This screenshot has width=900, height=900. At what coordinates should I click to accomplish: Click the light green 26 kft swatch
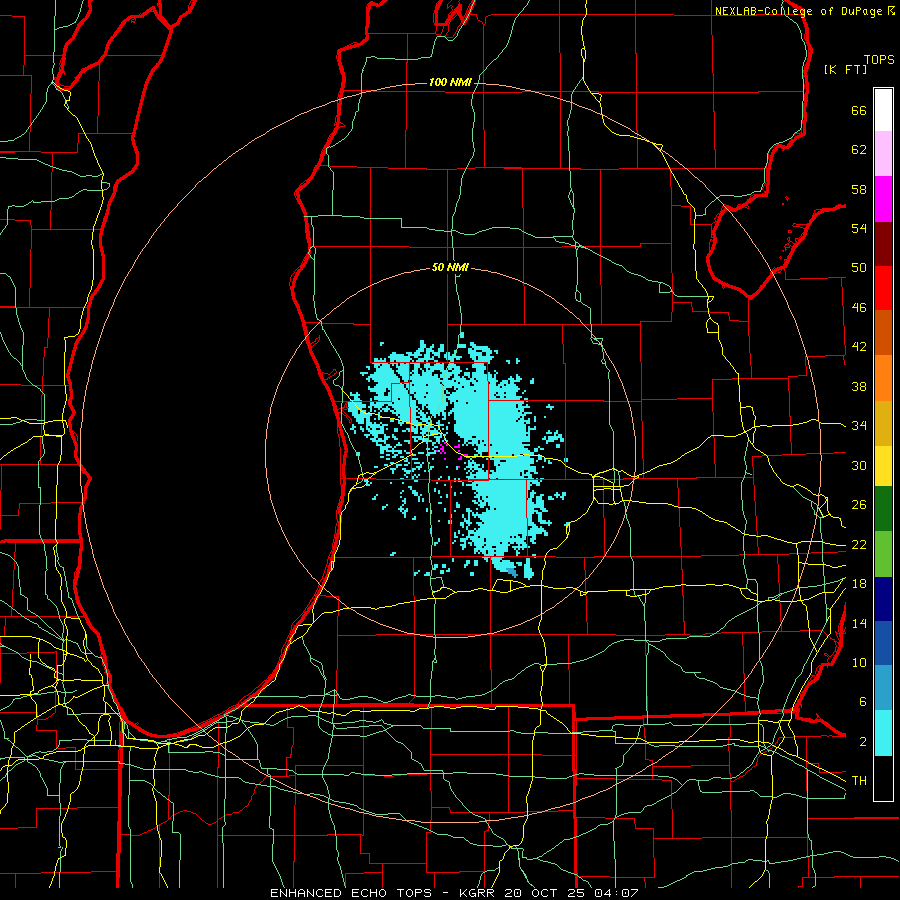pyautogui.click(x=883, y=554)
